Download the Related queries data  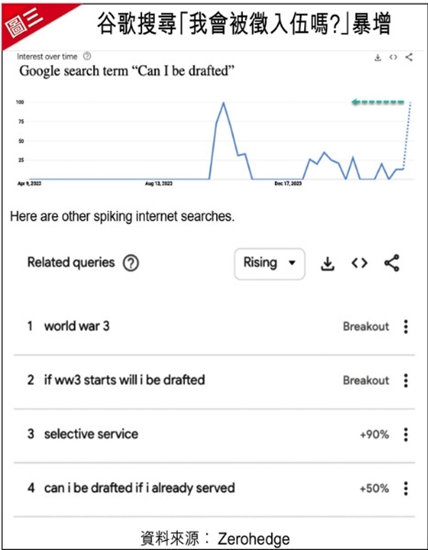click(327, 264)
